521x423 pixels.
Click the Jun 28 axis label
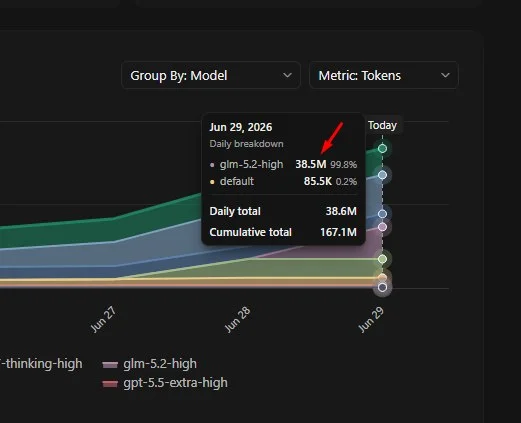237,319
